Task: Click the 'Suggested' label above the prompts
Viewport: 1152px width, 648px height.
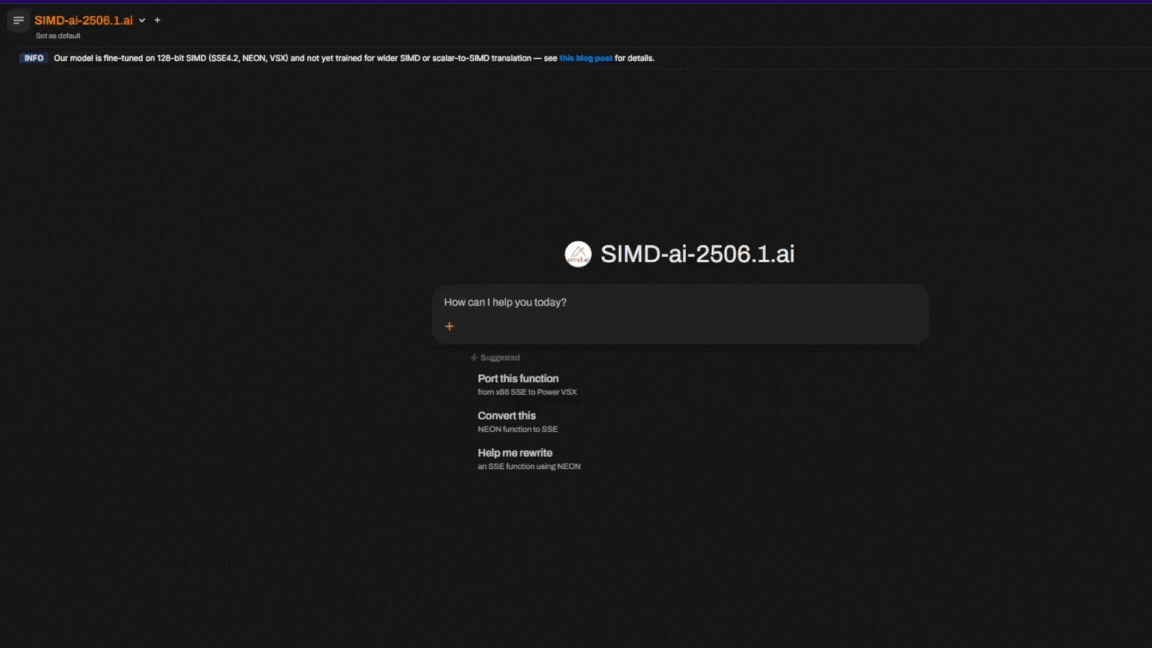Action: (500, 357)
